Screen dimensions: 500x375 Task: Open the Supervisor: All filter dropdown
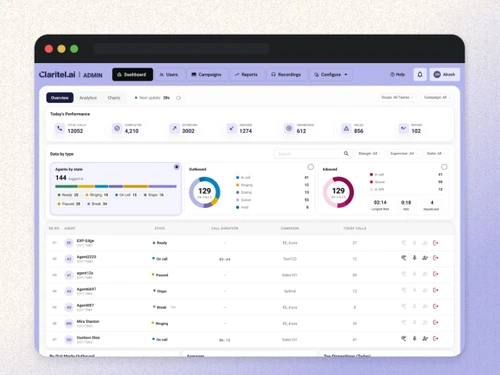point(404,153)
